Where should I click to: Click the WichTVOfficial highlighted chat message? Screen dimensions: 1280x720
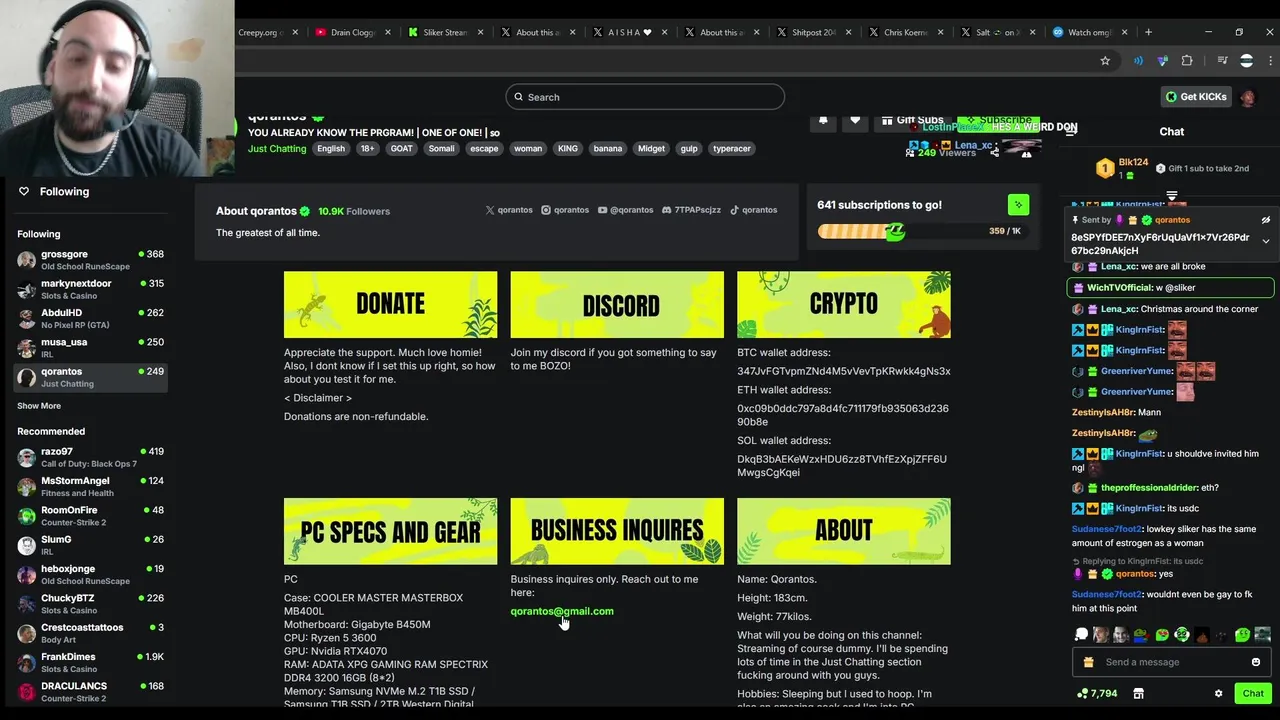click(1170, 288)
